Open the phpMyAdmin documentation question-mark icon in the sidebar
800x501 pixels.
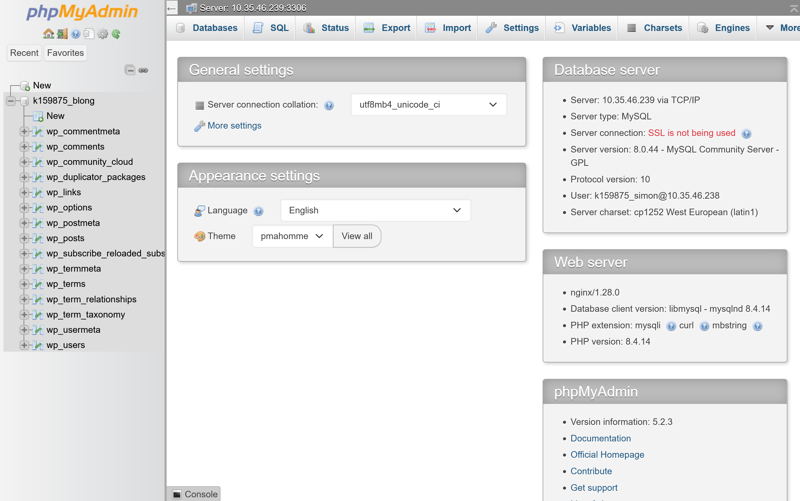click(x=75, y=34)
